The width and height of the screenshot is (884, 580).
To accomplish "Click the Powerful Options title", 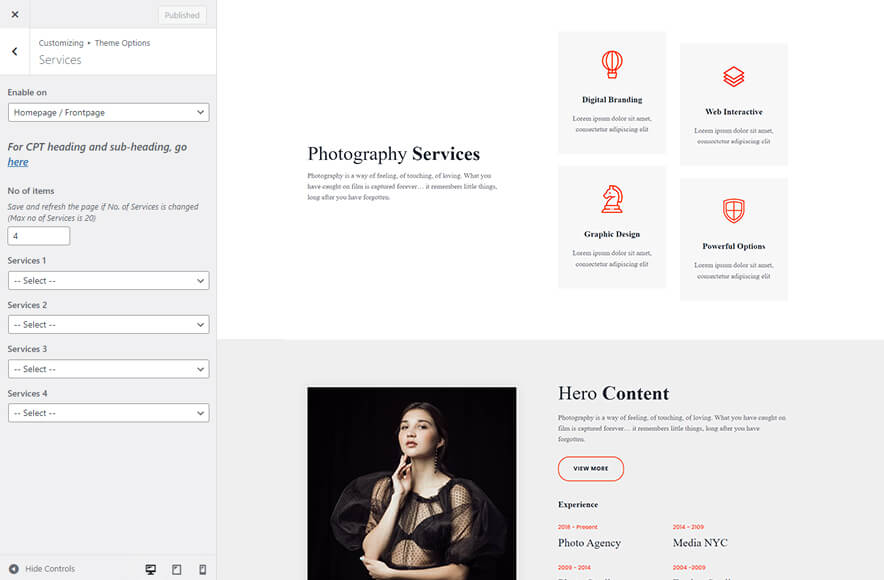I will coord(733,246).
